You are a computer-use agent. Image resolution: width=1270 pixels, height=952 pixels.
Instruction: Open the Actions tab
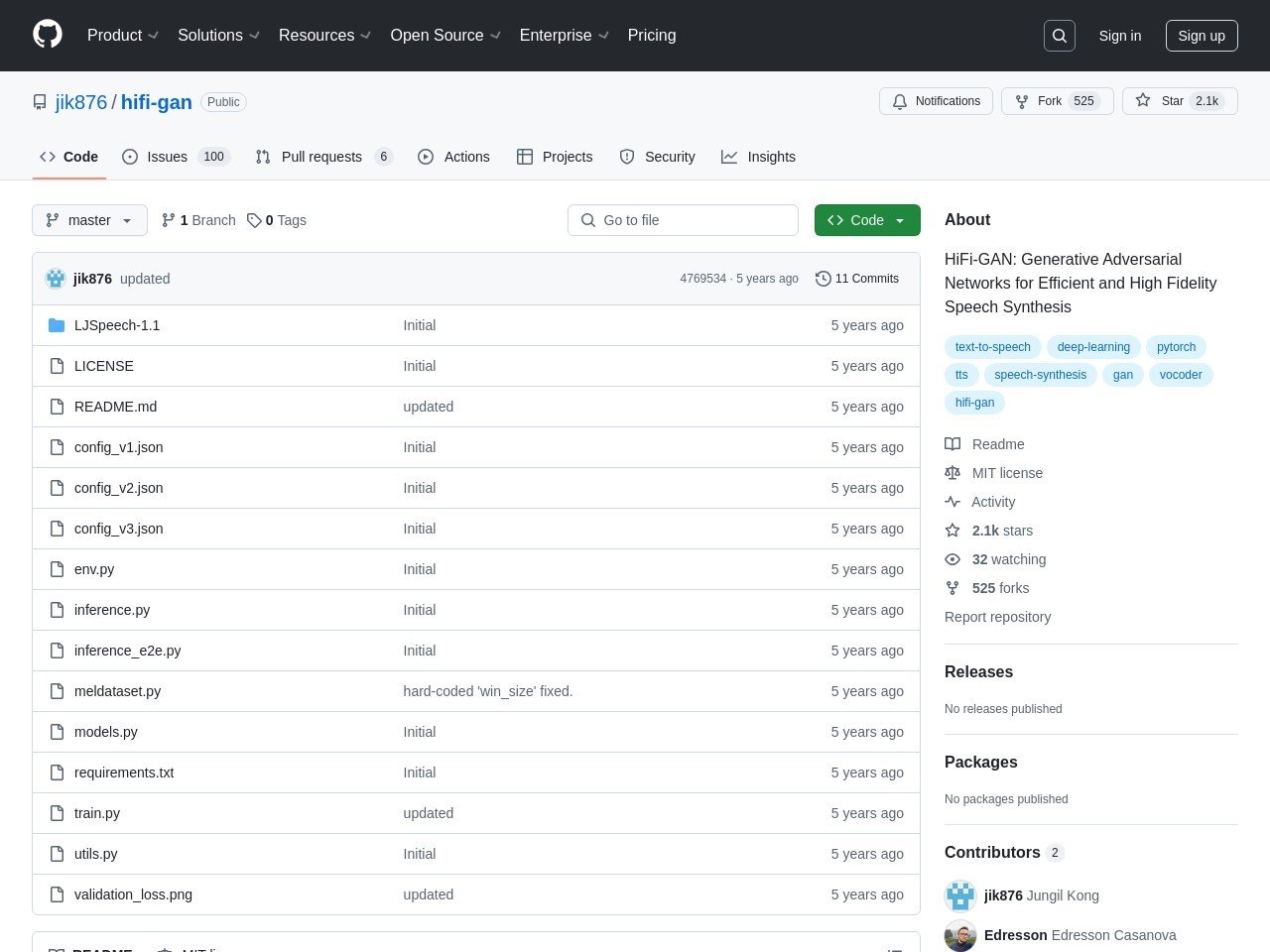click(x=453, y=157)
